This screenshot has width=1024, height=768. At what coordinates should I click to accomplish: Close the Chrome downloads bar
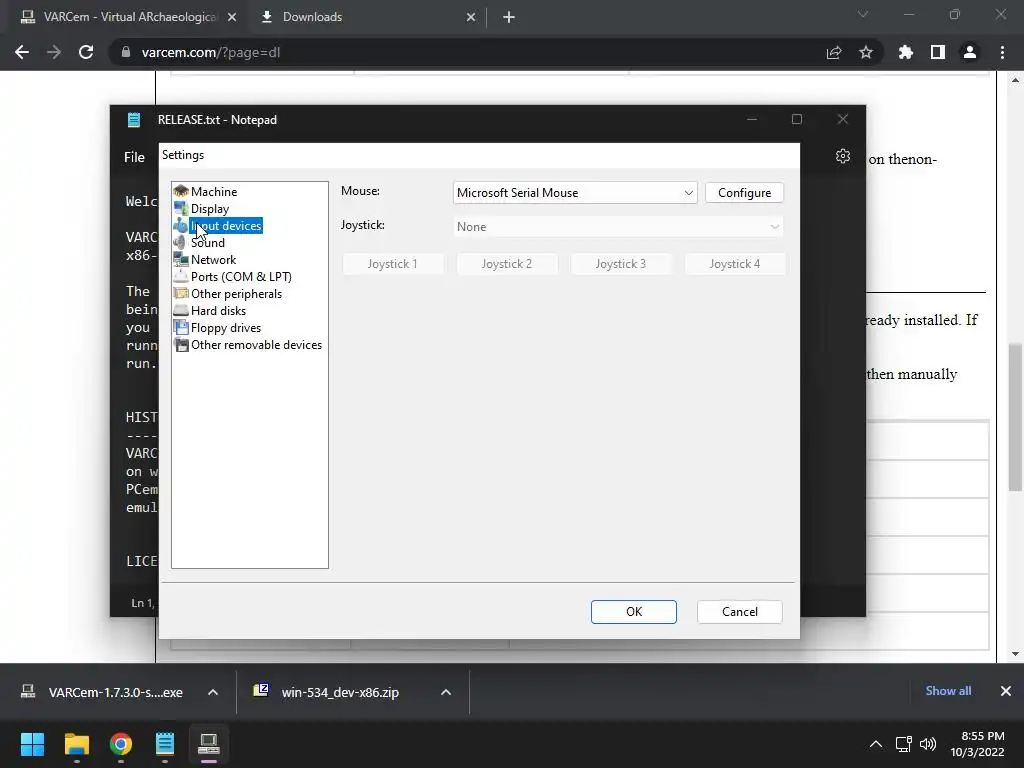(x=1006, y=691)
